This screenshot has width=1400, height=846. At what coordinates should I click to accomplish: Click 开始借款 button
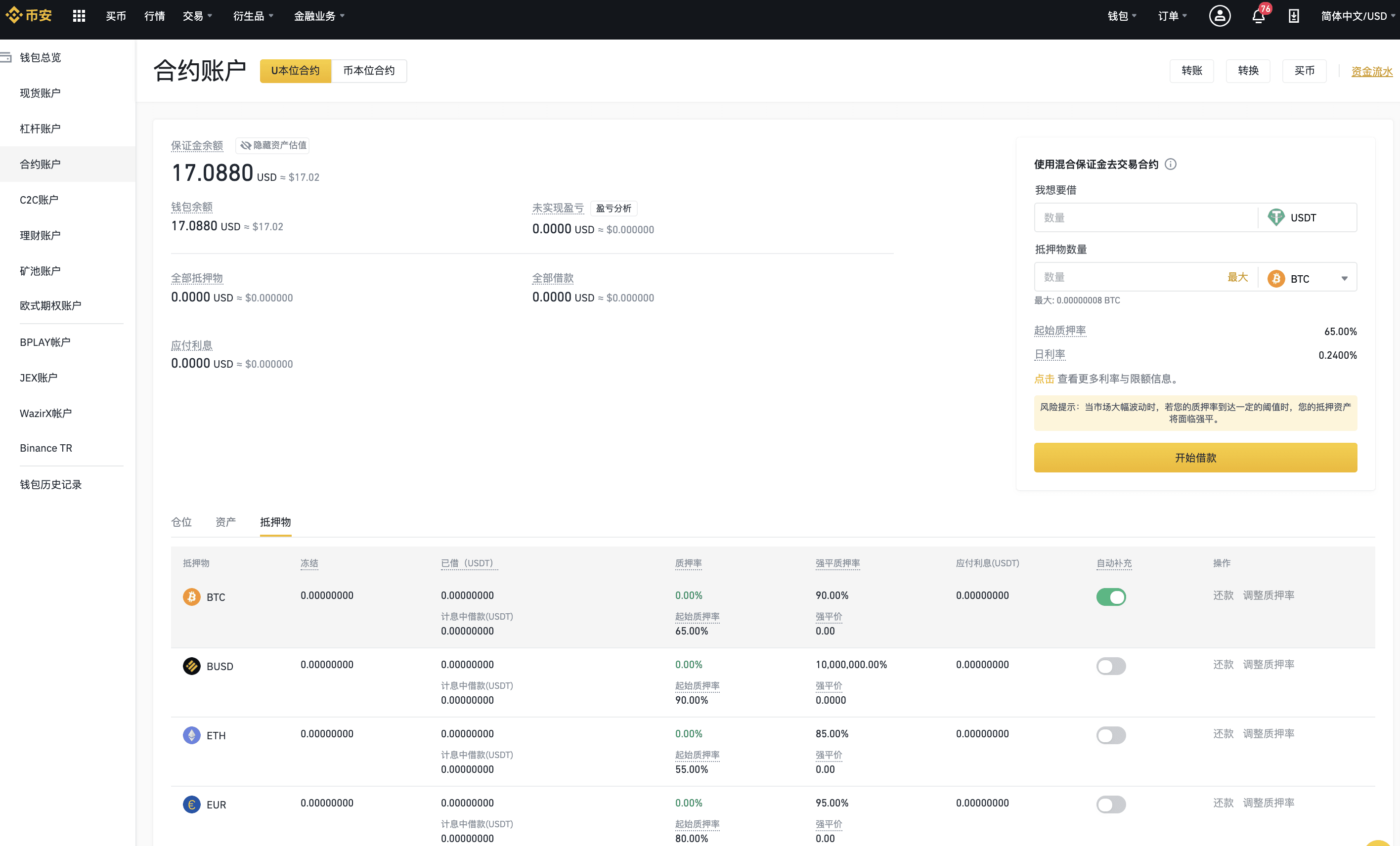[1195, 458]
